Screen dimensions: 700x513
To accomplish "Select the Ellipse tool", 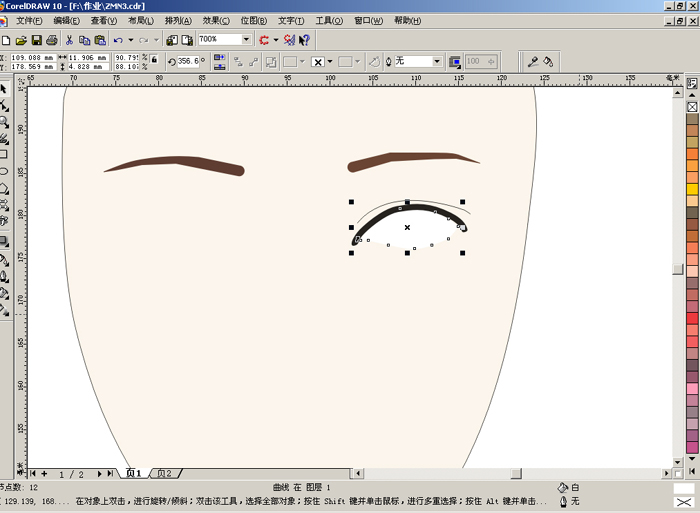I will pyautogui.click(x=4, y=171).
